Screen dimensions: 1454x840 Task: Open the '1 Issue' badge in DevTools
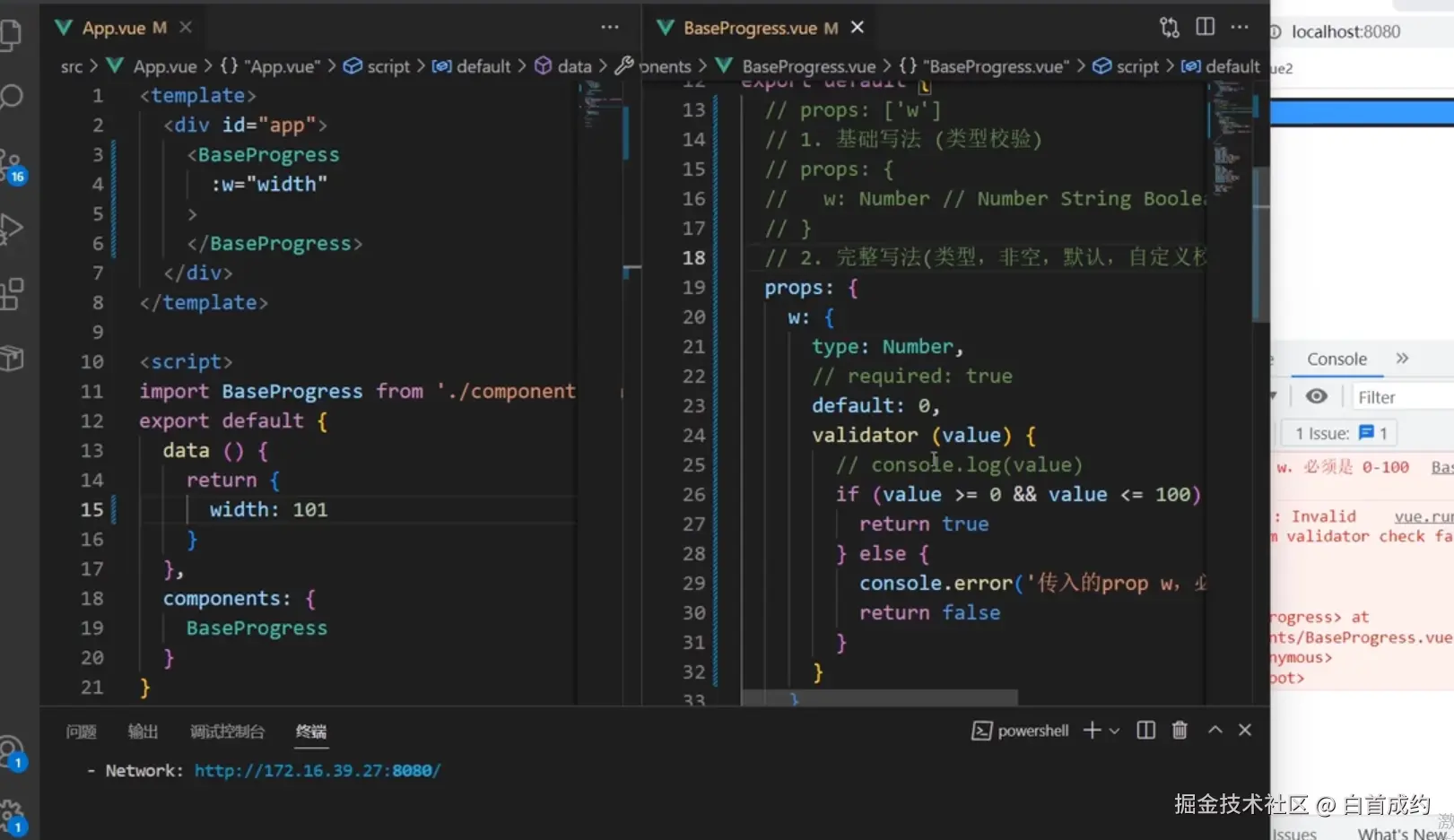tap(1340, 433)
